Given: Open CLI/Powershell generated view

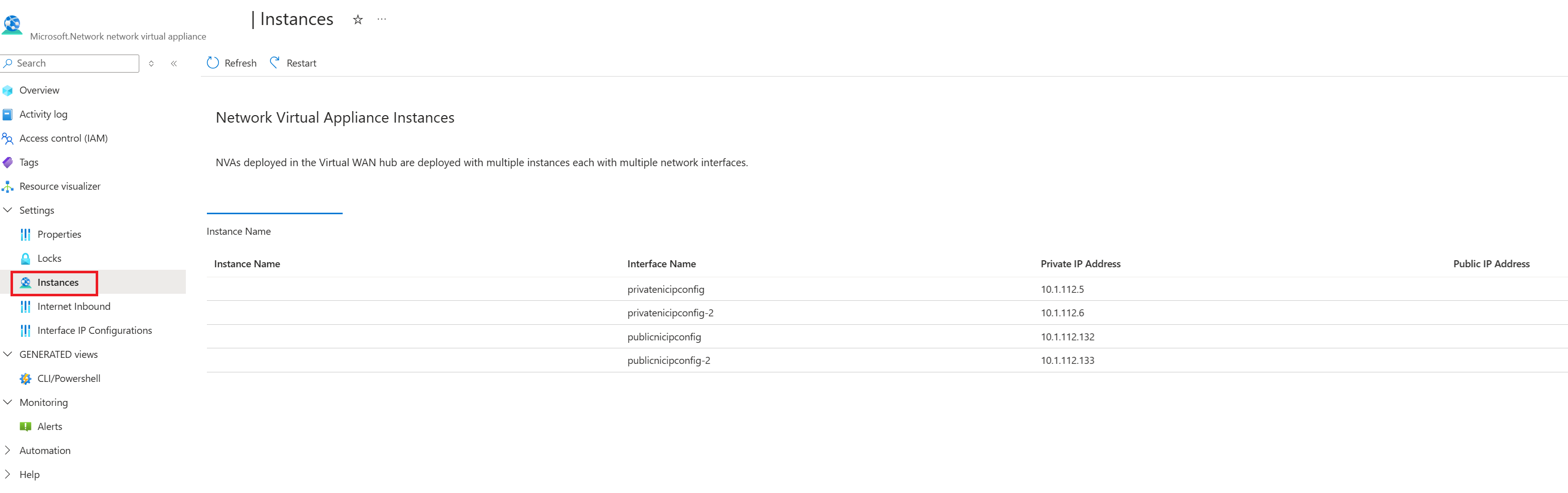Looking at the screenshot, I should [x=69, y=379].
